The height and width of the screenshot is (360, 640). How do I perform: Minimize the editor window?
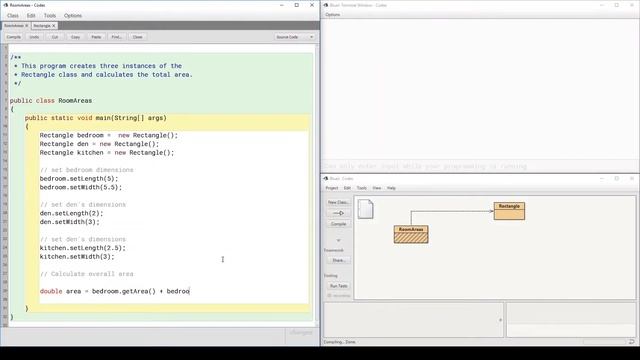tap(282, 5)
